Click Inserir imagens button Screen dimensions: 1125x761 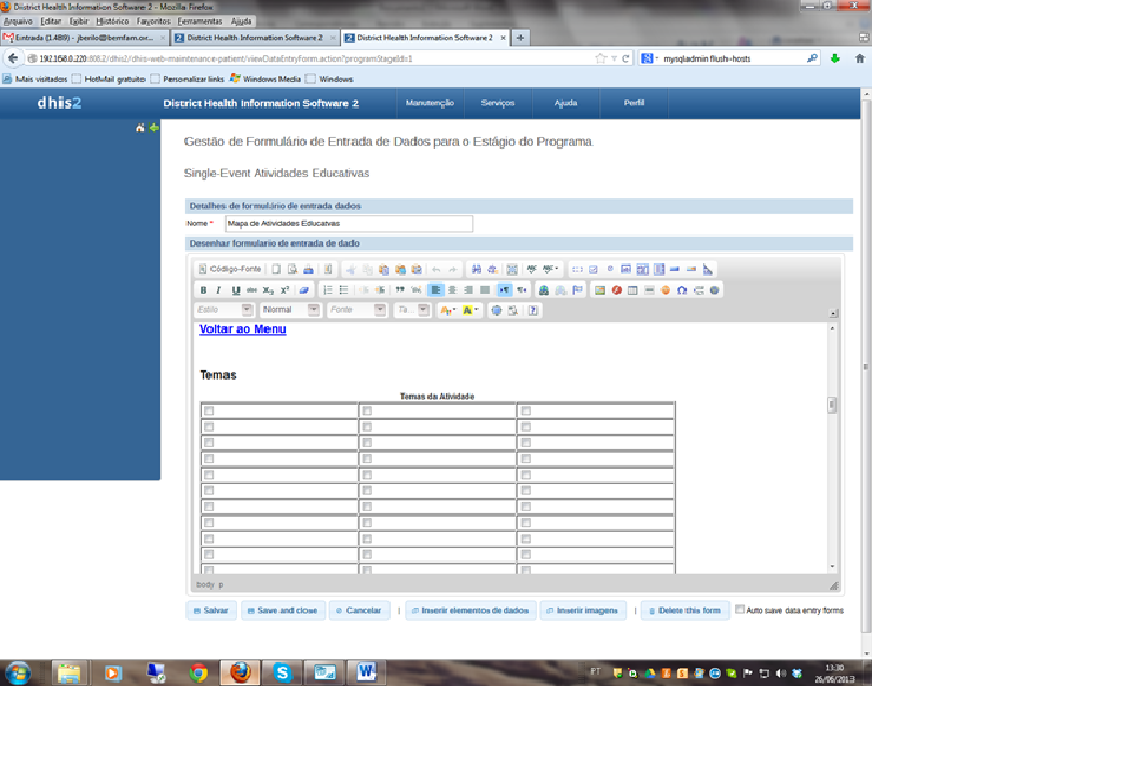582,610
